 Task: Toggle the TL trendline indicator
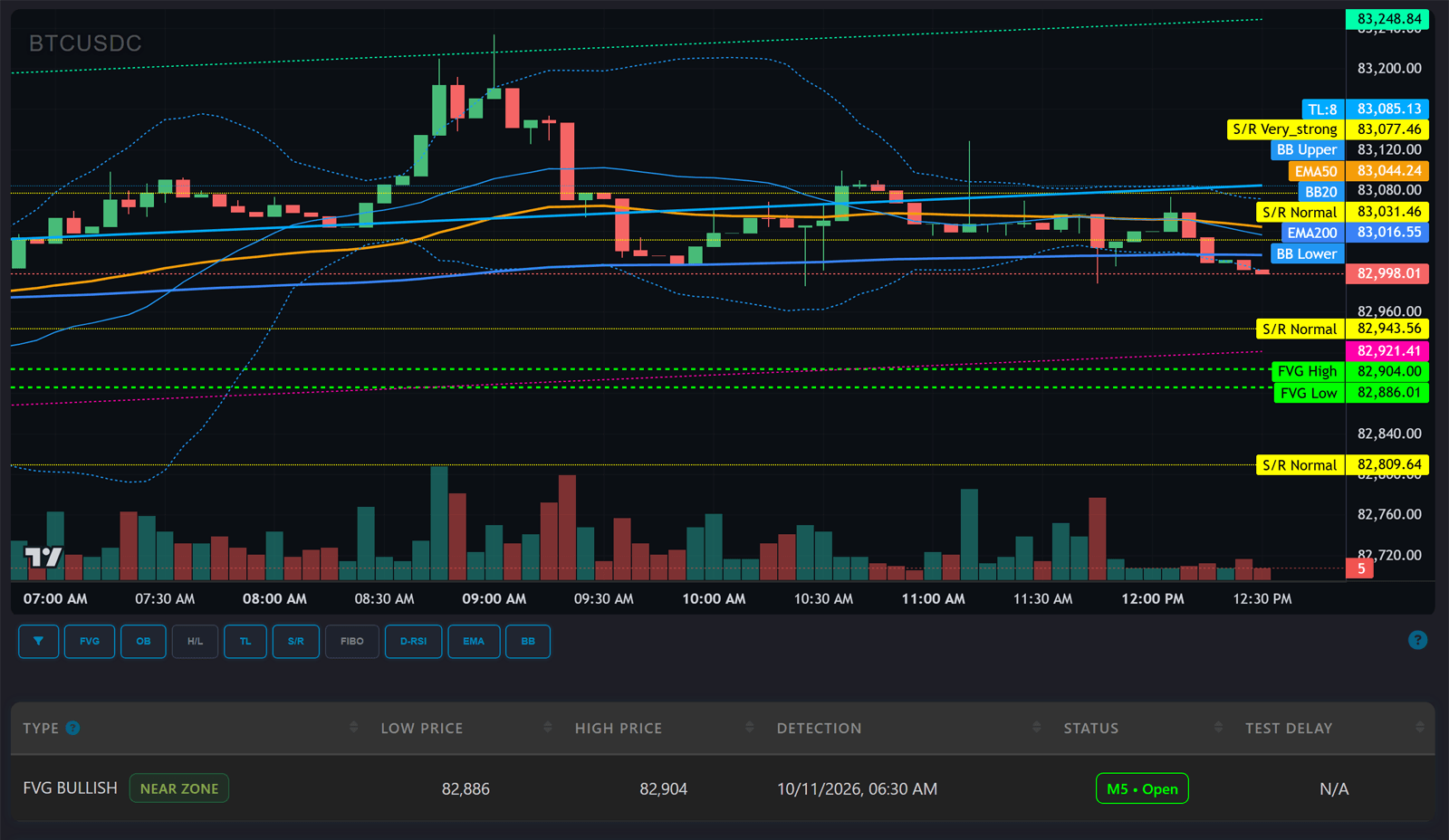click(x=245, y=641)
